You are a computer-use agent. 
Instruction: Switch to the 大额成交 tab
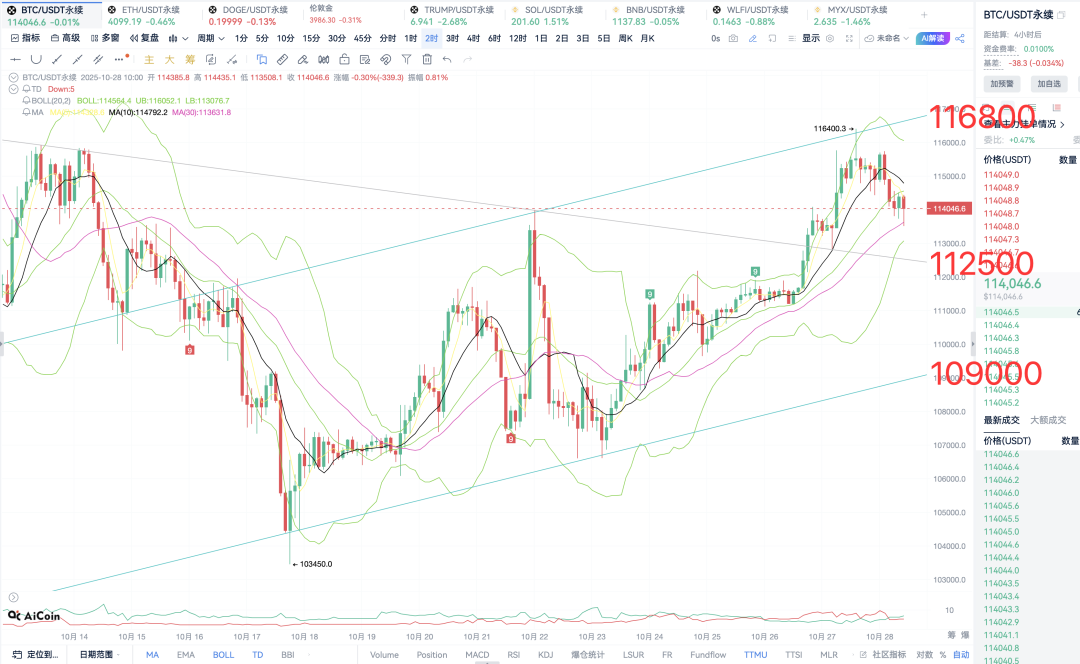tap(1047, 420)
